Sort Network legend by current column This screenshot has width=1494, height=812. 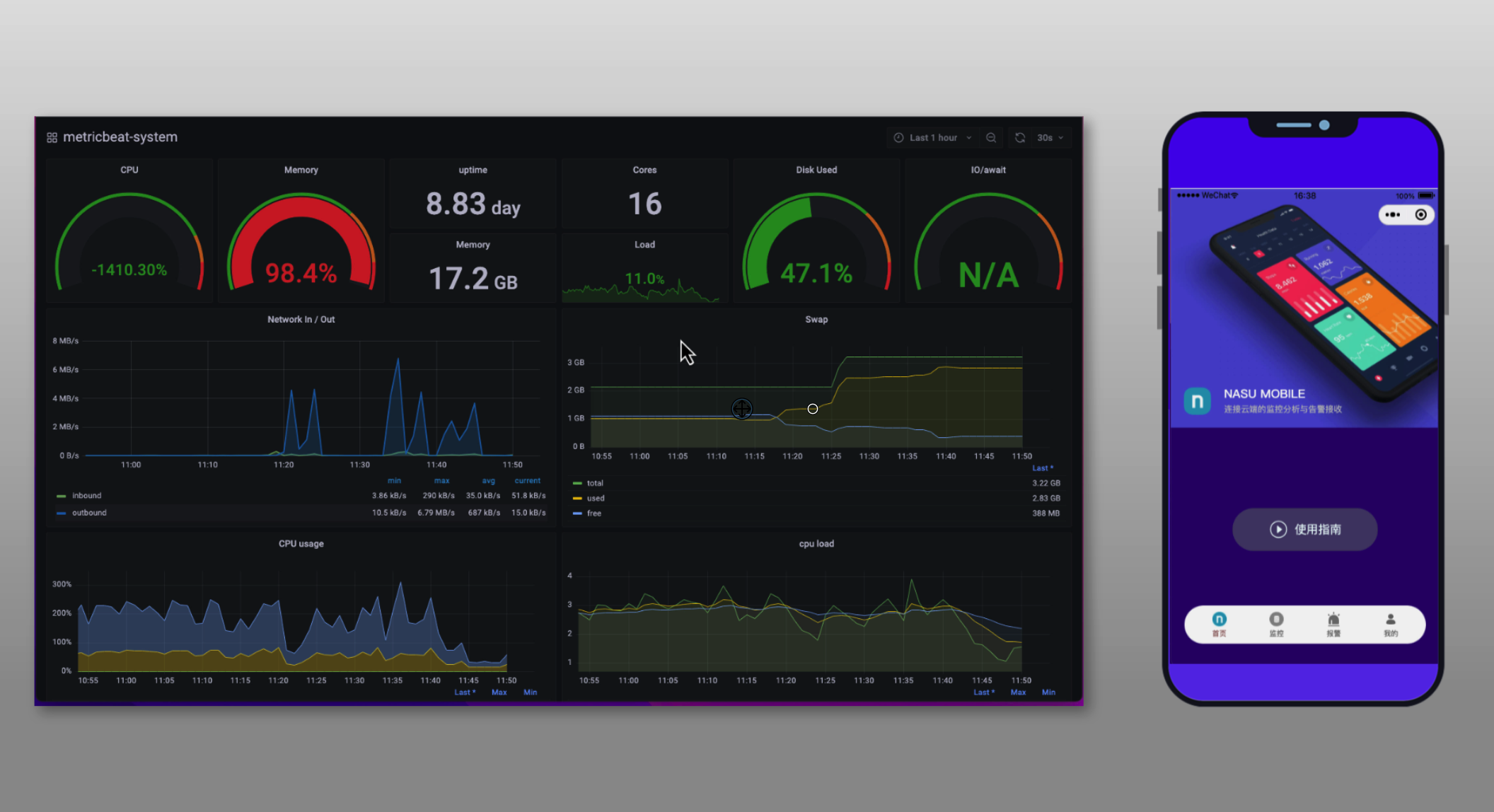pos(528,481)
